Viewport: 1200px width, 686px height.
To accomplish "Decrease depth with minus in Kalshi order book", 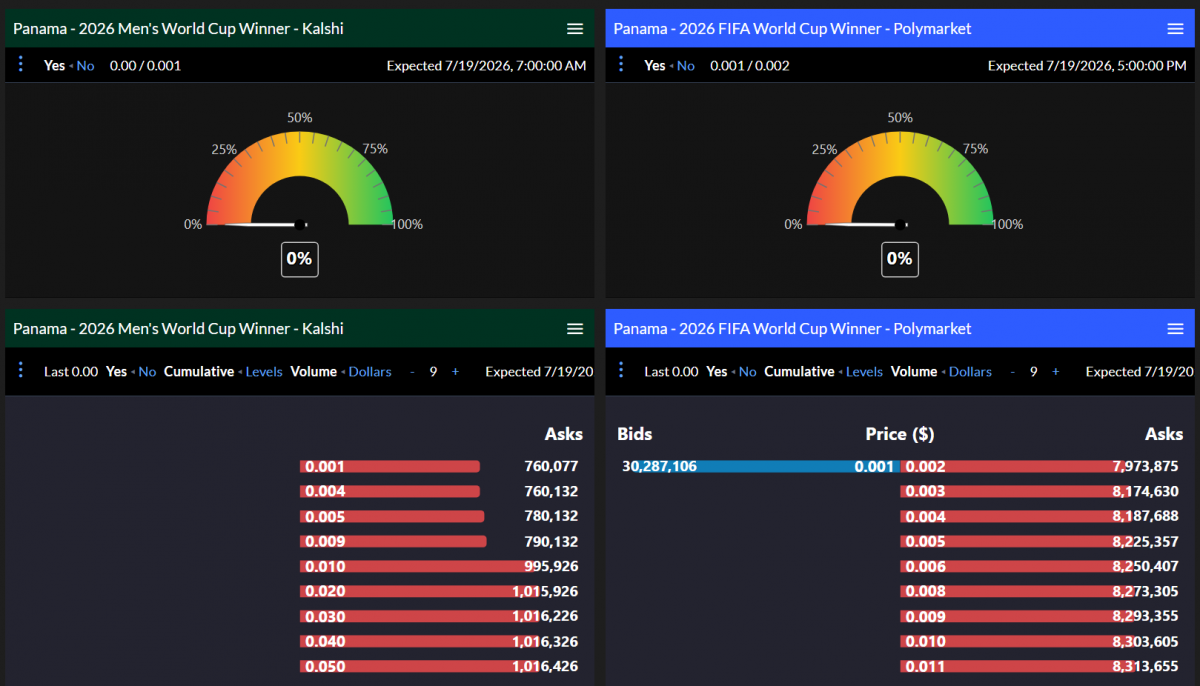I will (412, 372).
